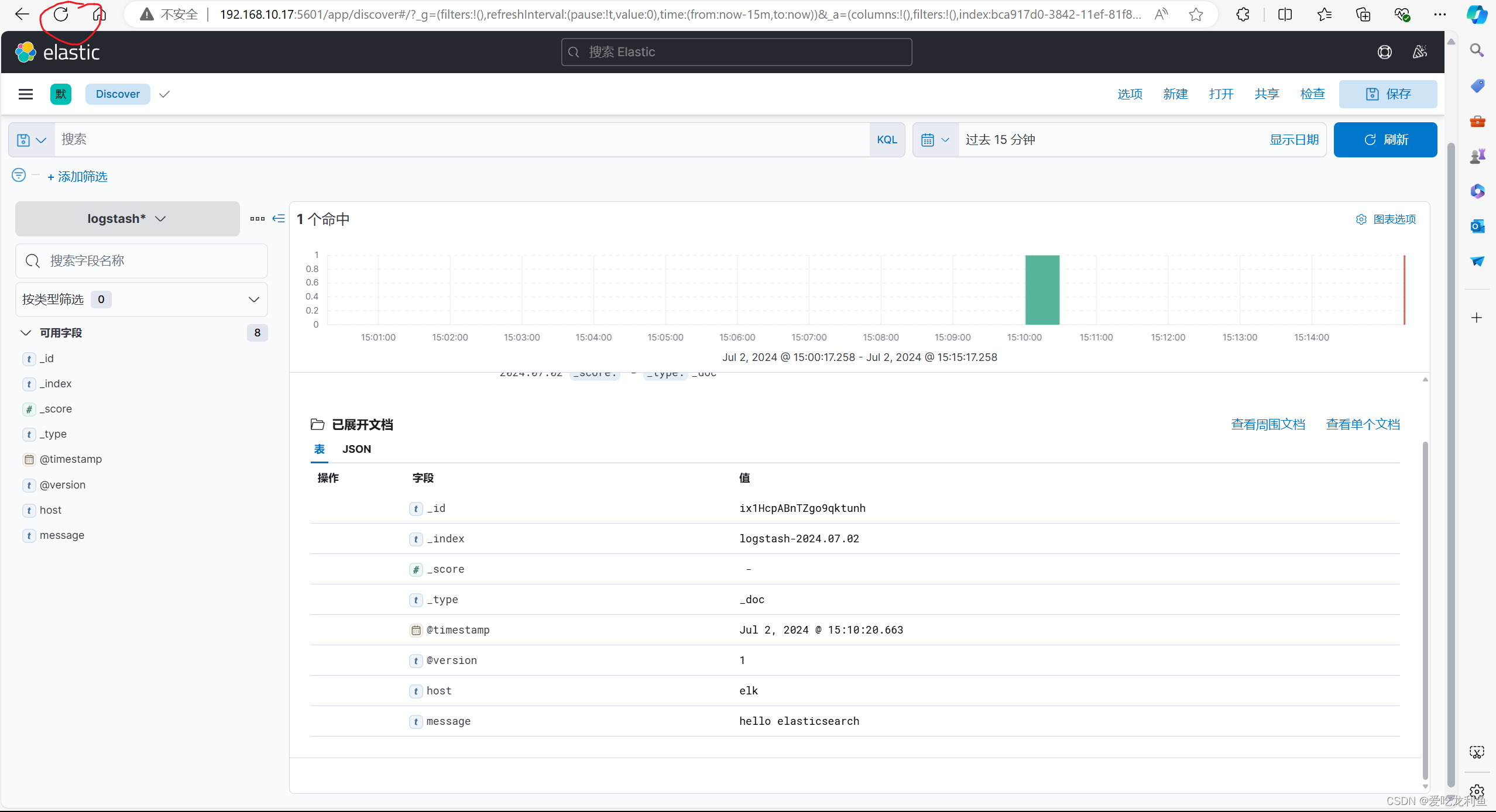Viewport: 1496px width, 812px height.
Task: Click the Discover breadcrumb
Action: click(118, 94)
